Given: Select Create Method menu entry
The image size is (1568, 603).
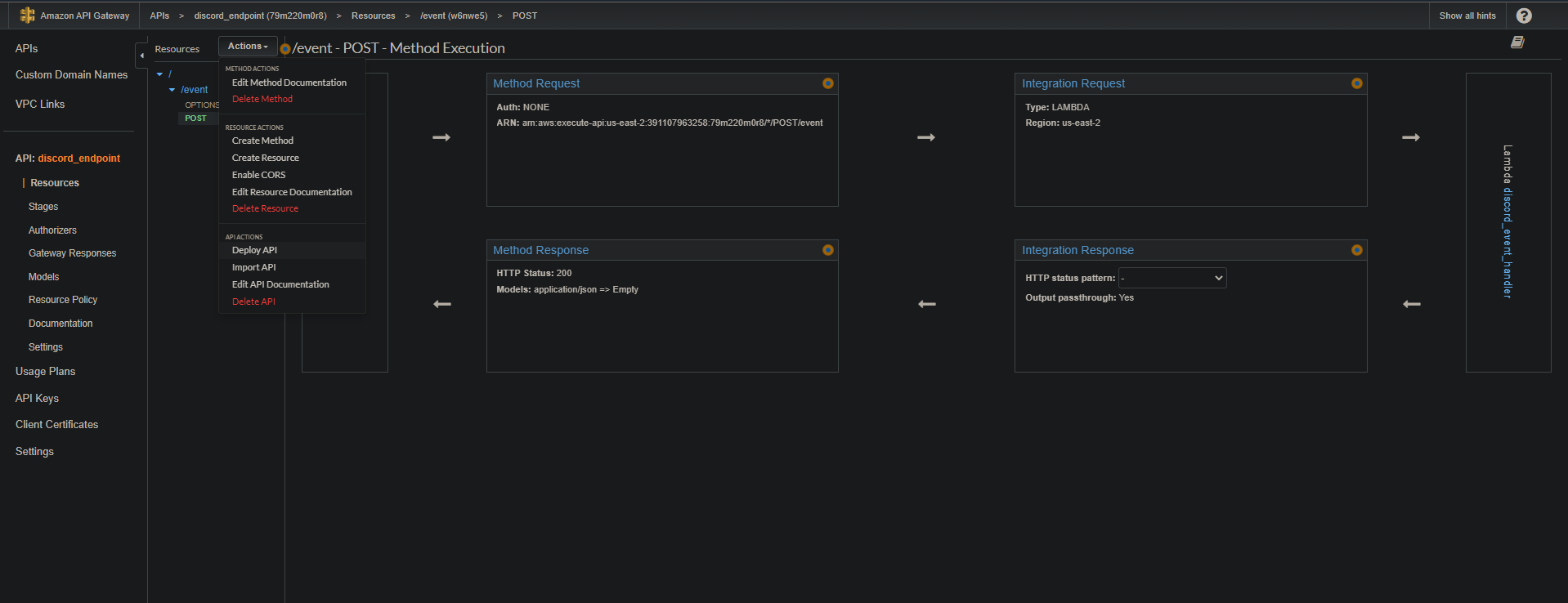Looking at the screenshot, I should click(x=262, y=141).
